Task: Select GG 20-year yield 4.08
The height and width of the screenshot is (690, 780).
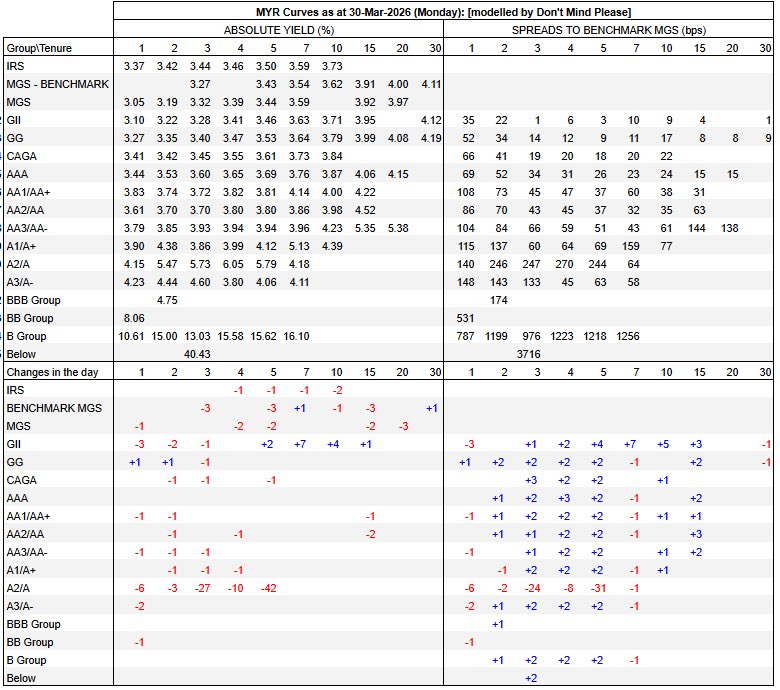Action: [398, 138]
